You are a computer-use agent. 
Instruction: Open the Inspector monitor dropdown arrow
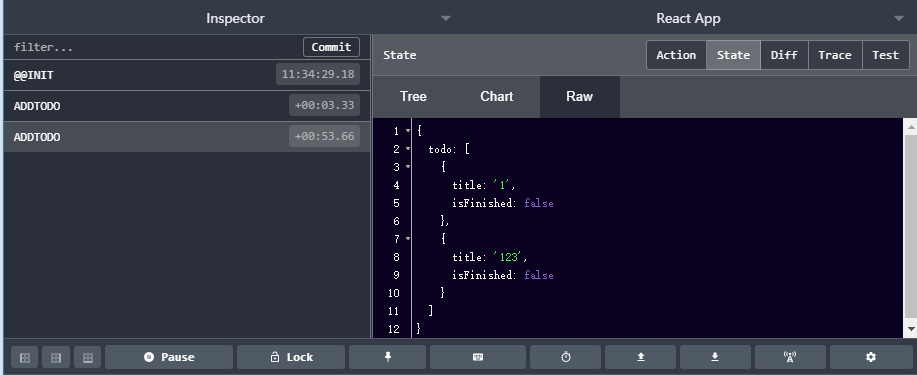click(x=446, y=19)
